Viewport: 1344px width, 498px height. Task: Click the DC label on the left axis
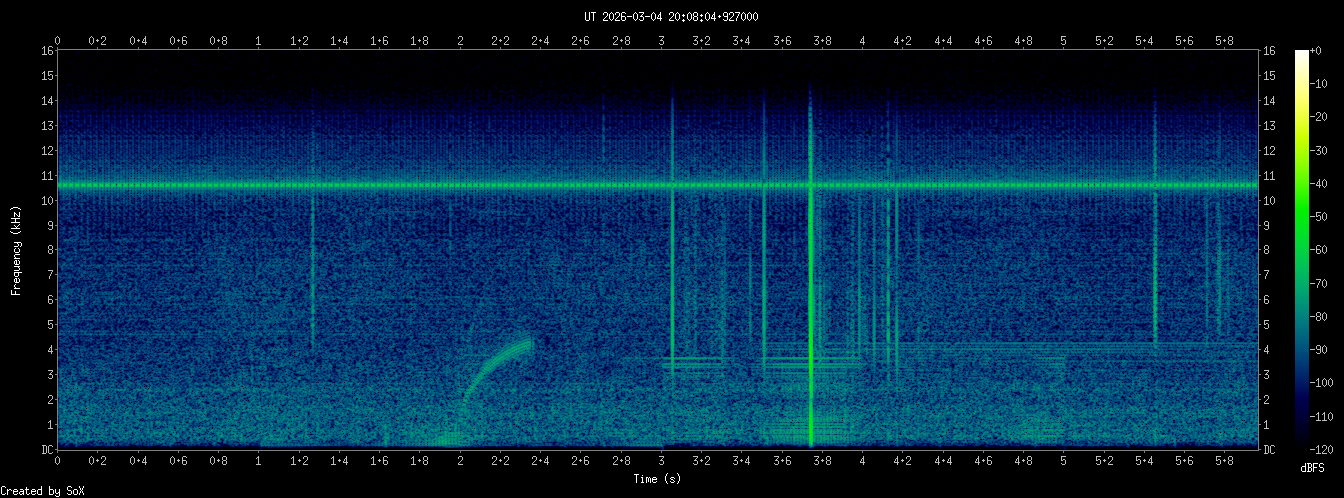(46, 450)
